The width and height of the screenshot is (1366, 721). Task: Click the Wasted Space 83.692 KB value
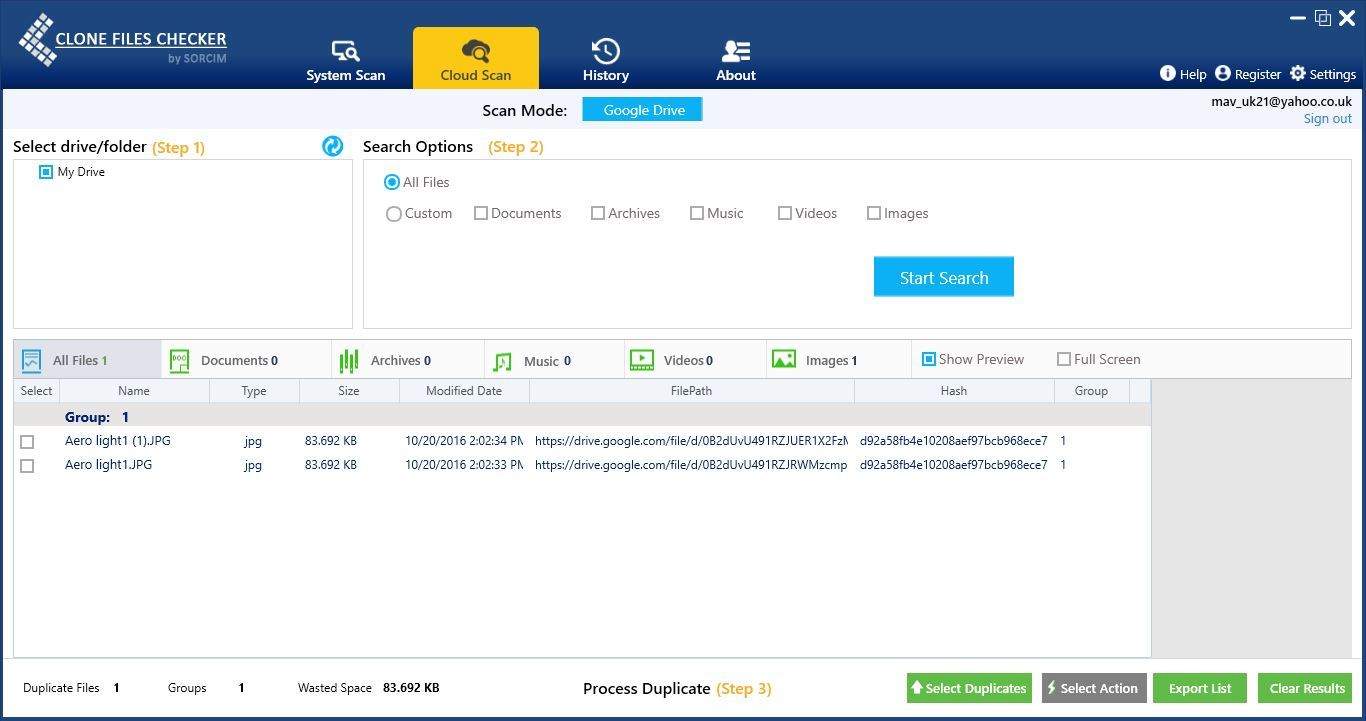click(411, 688)
